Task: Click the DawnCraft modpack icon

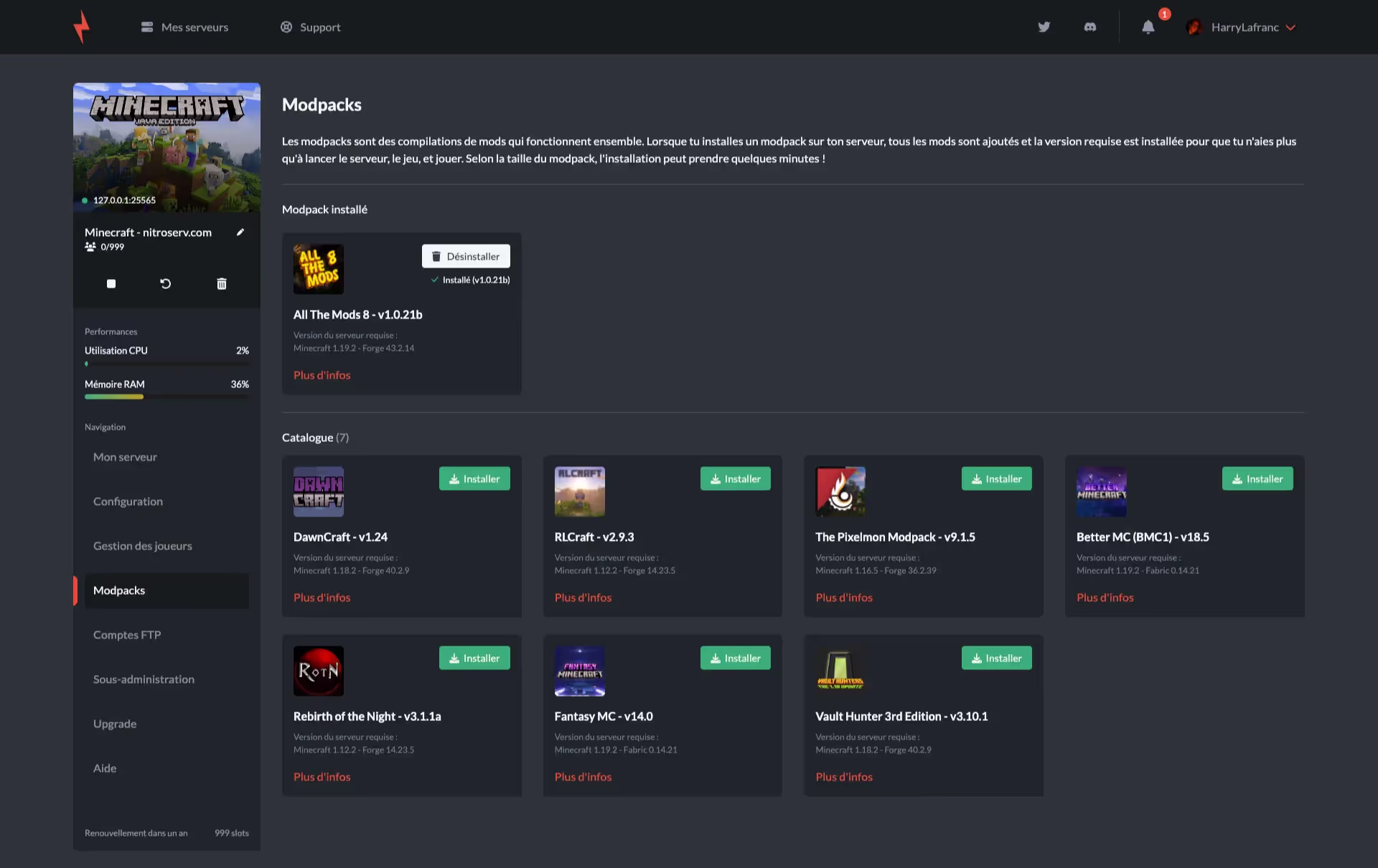Action: 319,491
